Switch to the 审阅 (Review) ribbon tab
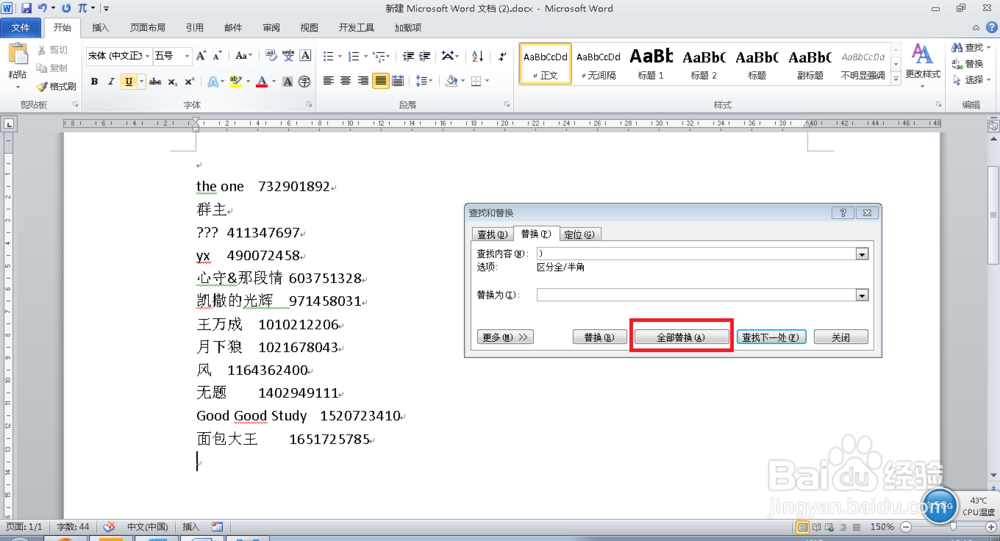Viewport: 1000px width, 541px height. [271, 27]
